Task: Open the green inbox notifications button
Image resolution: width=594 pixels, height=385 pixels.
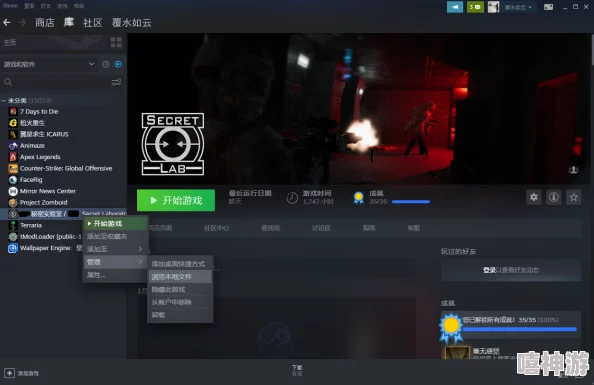Action: [x=475, y=7]
